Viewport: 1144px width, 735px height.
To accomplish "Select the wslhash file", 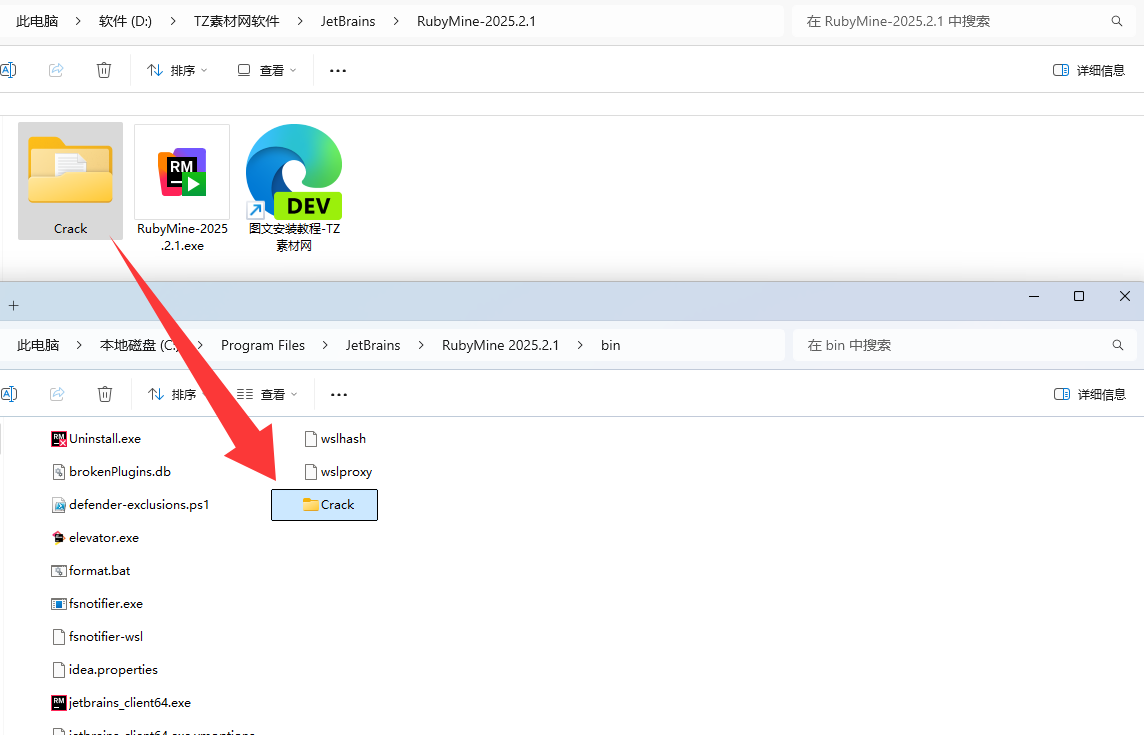I will (336, 439).
